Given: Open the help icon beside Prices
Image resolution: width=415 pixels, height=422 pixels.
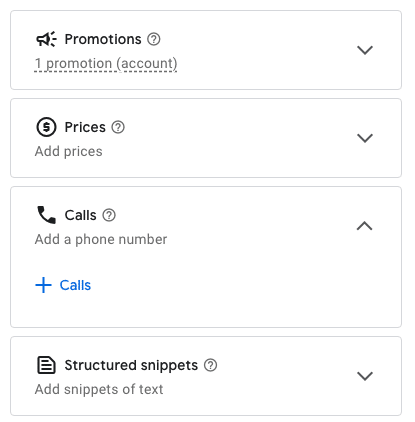Looking at the screenshot, I should point(118,127).
